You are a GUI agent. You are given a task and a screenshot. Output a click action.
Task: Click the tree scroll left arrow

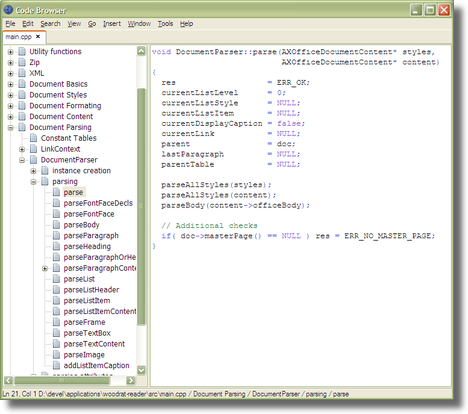click(x=8, y=380)
